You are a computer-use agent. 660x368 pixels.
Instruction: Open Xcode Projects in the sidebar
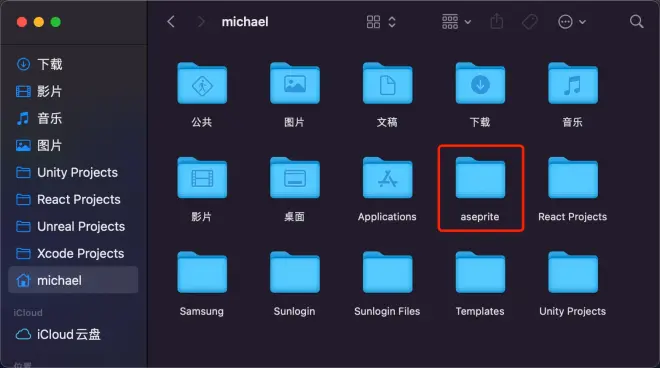pos(73,253)
